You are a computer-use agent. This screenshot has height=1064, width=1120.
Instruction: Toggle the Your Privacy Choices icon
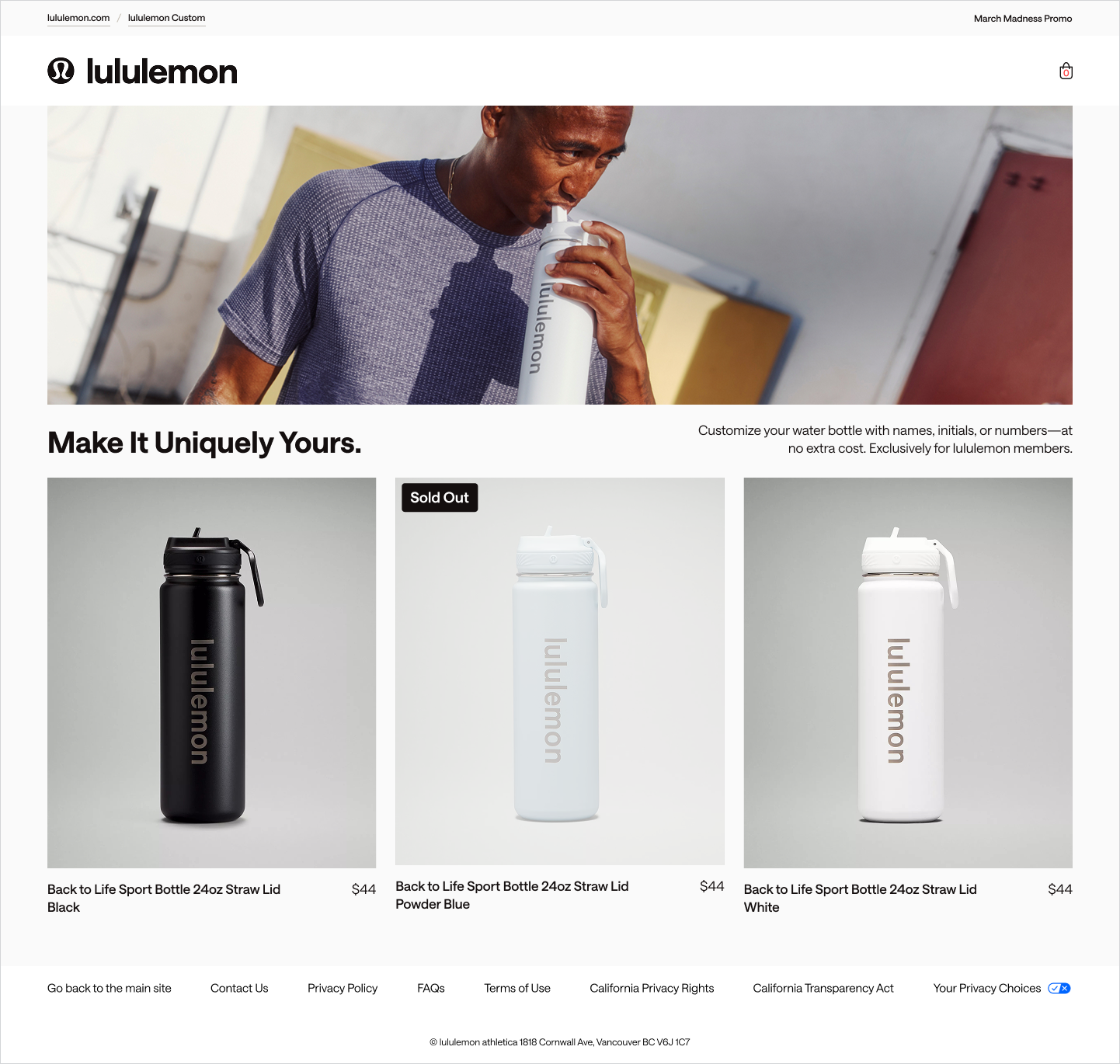coord(1059,988)
